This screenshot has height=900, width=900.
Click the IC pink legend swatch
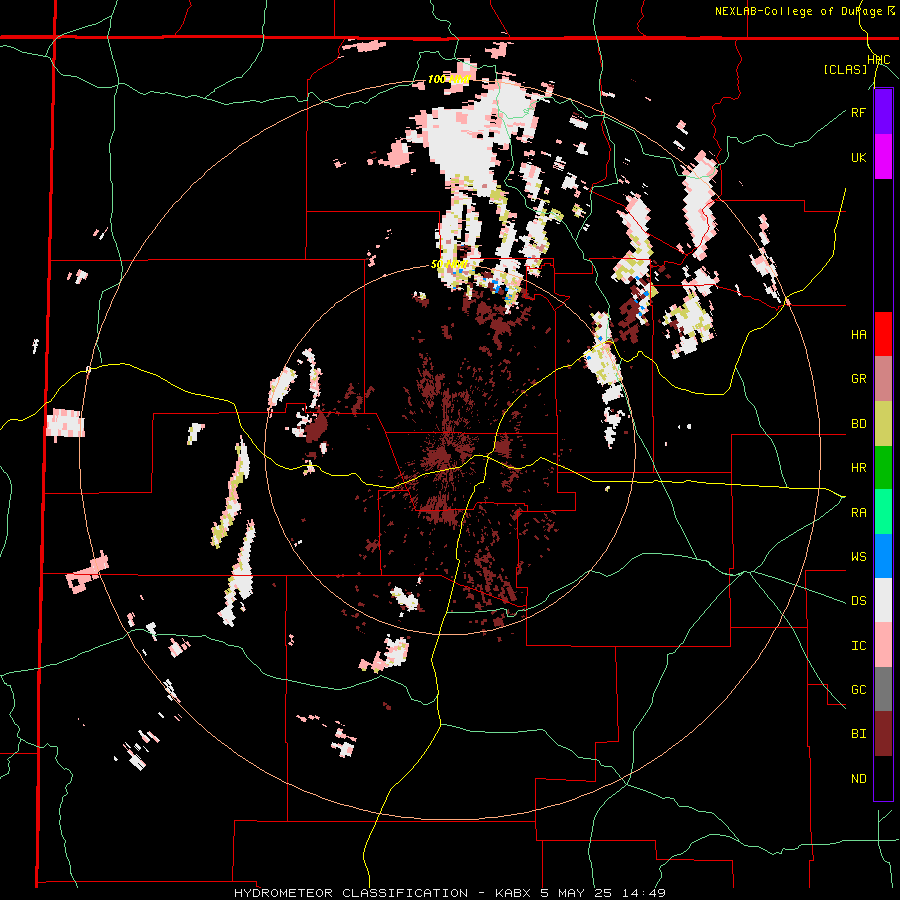pos(883,645)
